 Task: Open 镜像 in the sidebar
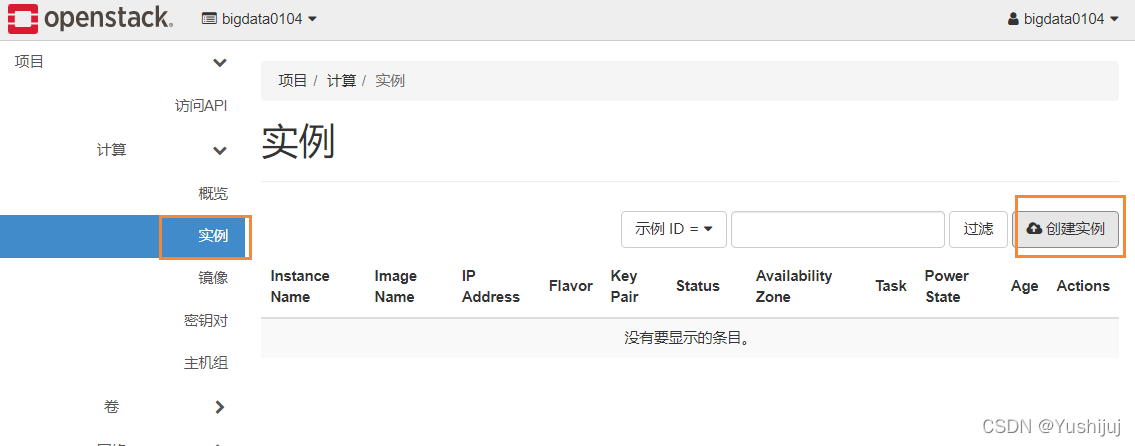213,277
